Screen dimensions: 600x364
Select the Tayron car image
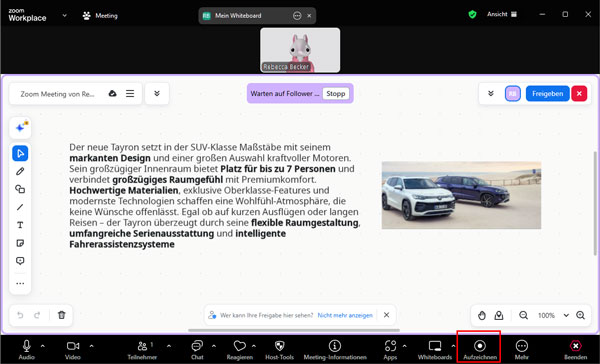[x=461, y=195]
